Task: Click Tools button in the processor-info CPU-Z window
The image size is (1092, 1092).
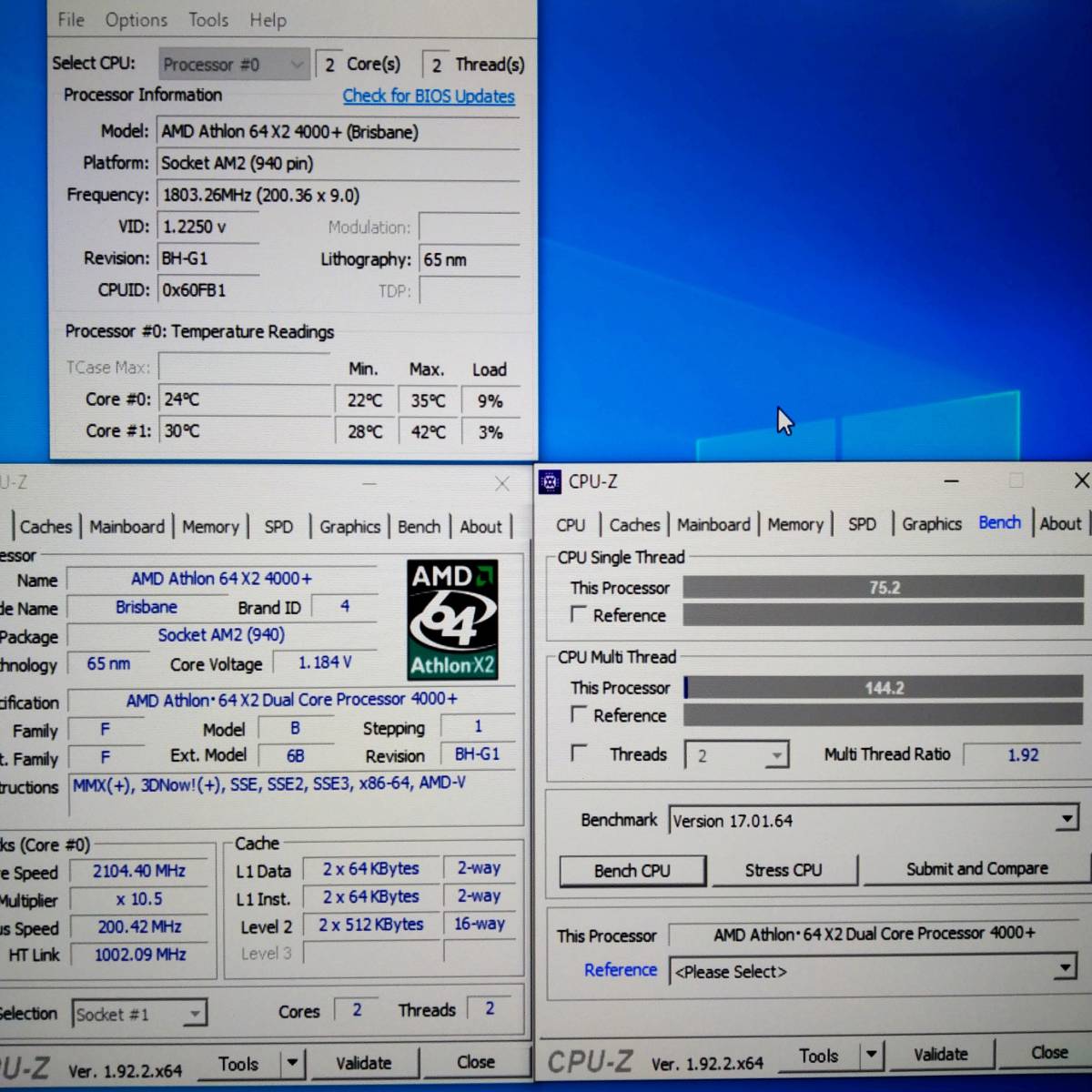Action: [238, 1064]
